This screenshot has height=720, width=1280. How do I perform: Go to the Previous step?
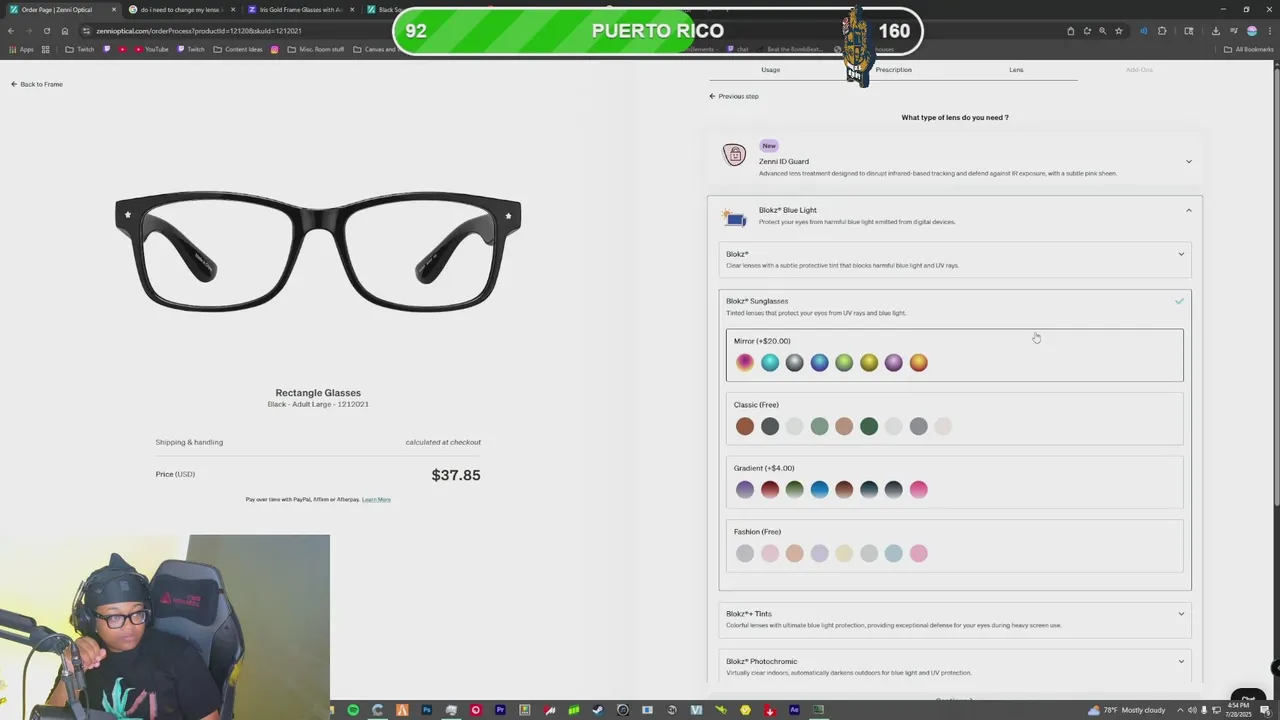click(734, 96)
